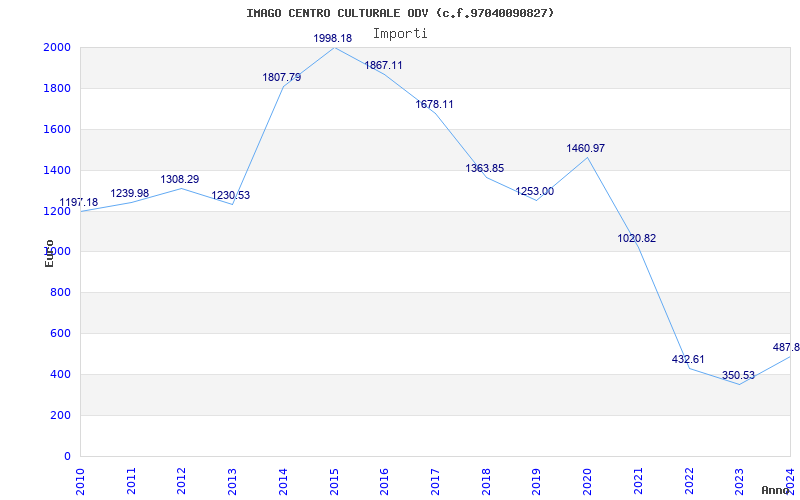Click the data label 1363.85
This screenshot has width=800, height=500.
point(485,168)
